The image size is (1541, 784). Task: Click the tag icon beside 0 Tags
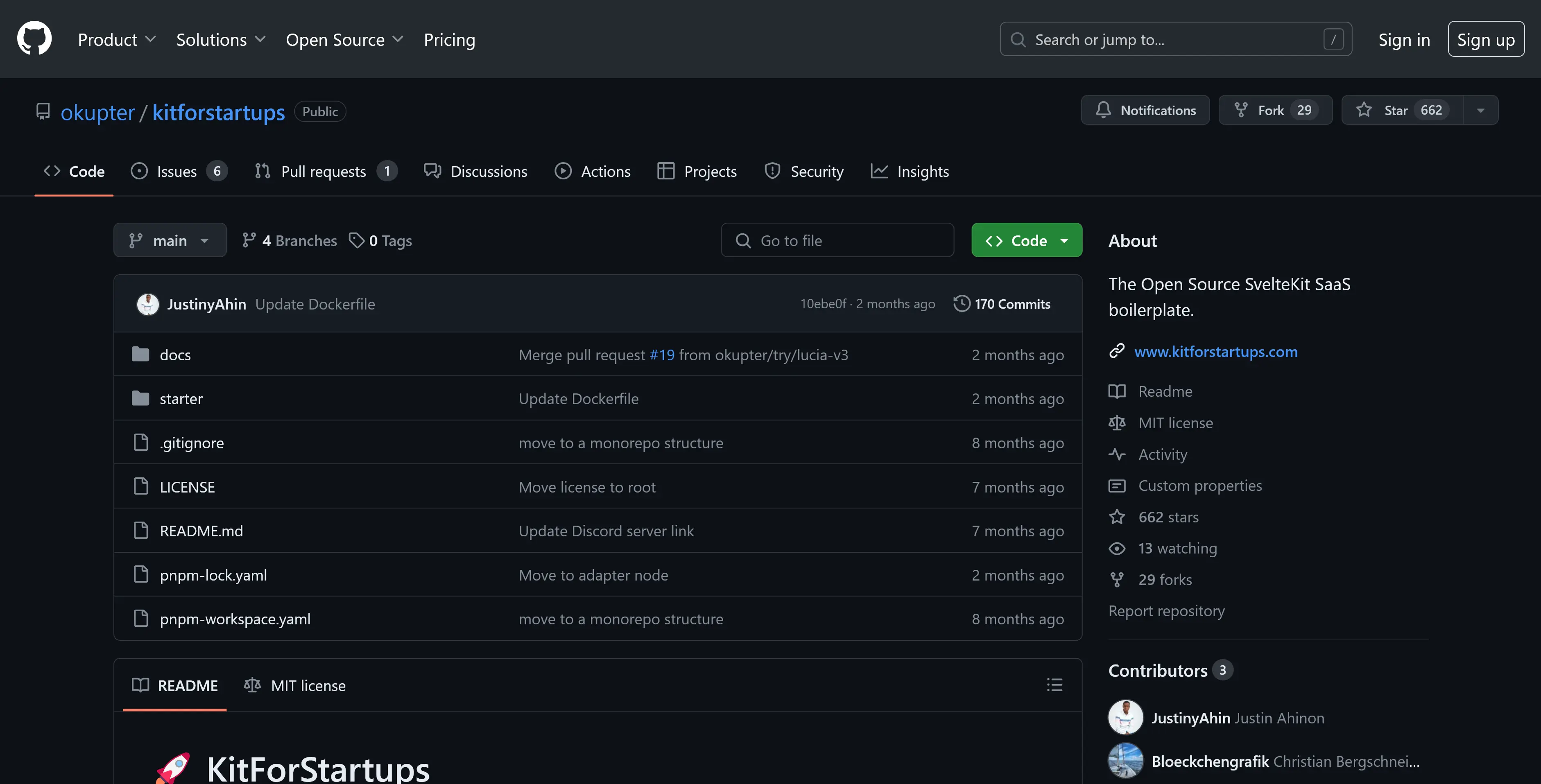pyautogui.click(x=357, y=240)
